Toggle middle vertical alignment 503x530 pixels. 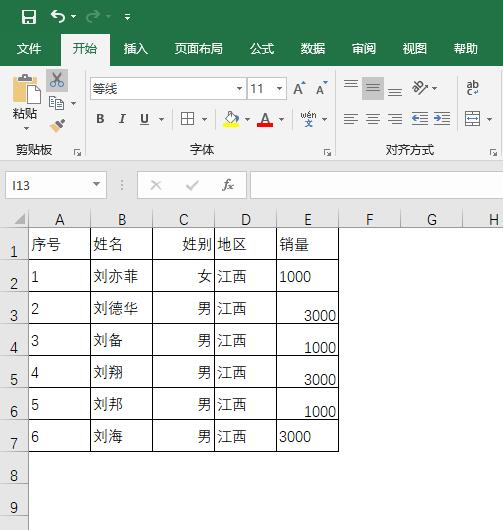373,88
